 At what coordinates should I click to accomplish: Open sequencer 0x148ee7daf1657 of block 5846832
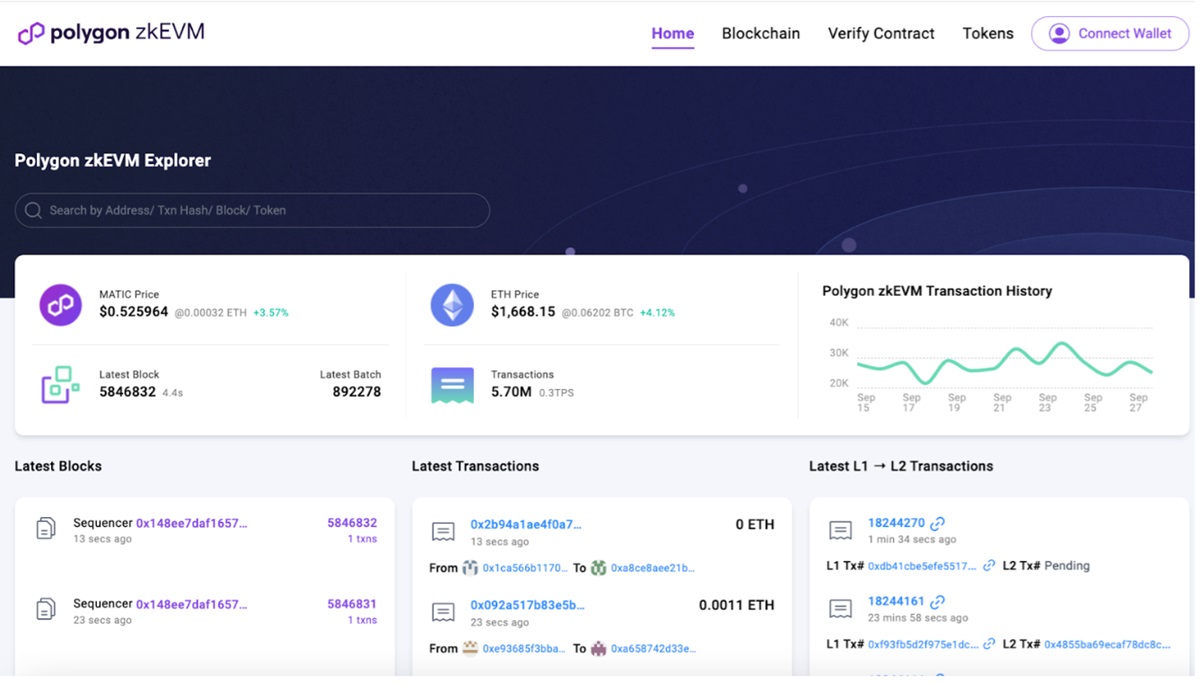coord(191,523)
